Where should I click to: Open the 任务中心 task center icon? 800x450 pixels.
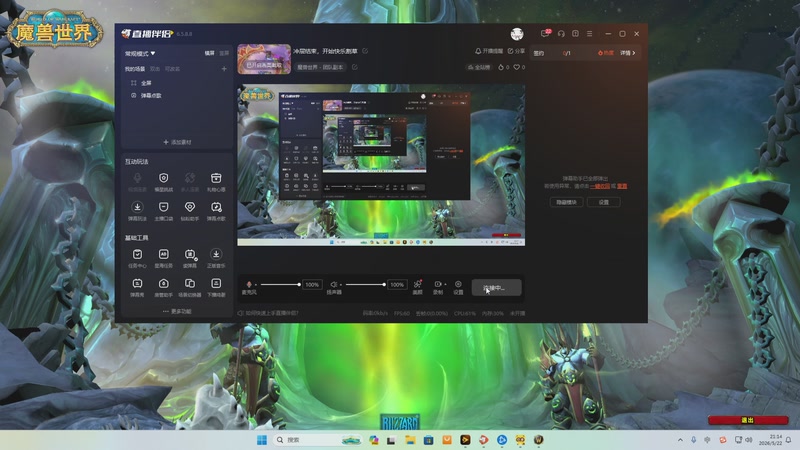(137, 255)
